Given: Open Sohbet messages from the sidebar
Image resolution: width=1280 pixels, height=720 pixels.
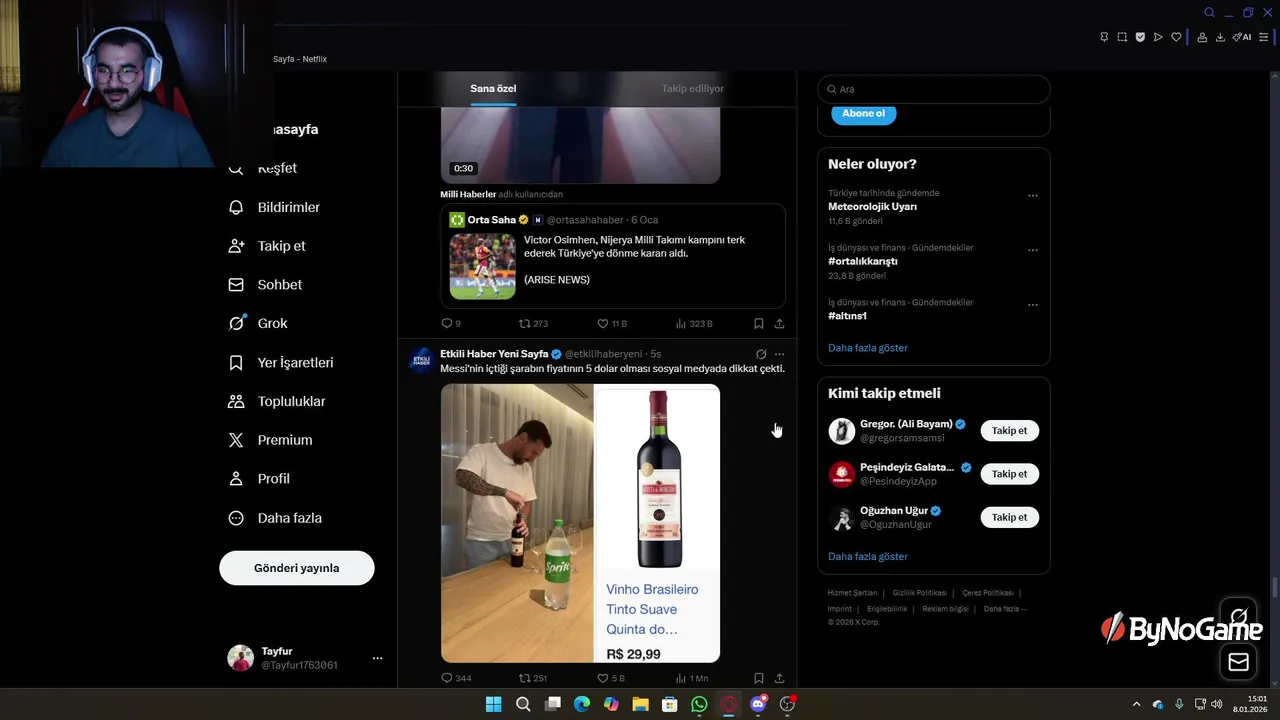Looking at the screenshot, I should pyautogui.click(x=265, y=285).
